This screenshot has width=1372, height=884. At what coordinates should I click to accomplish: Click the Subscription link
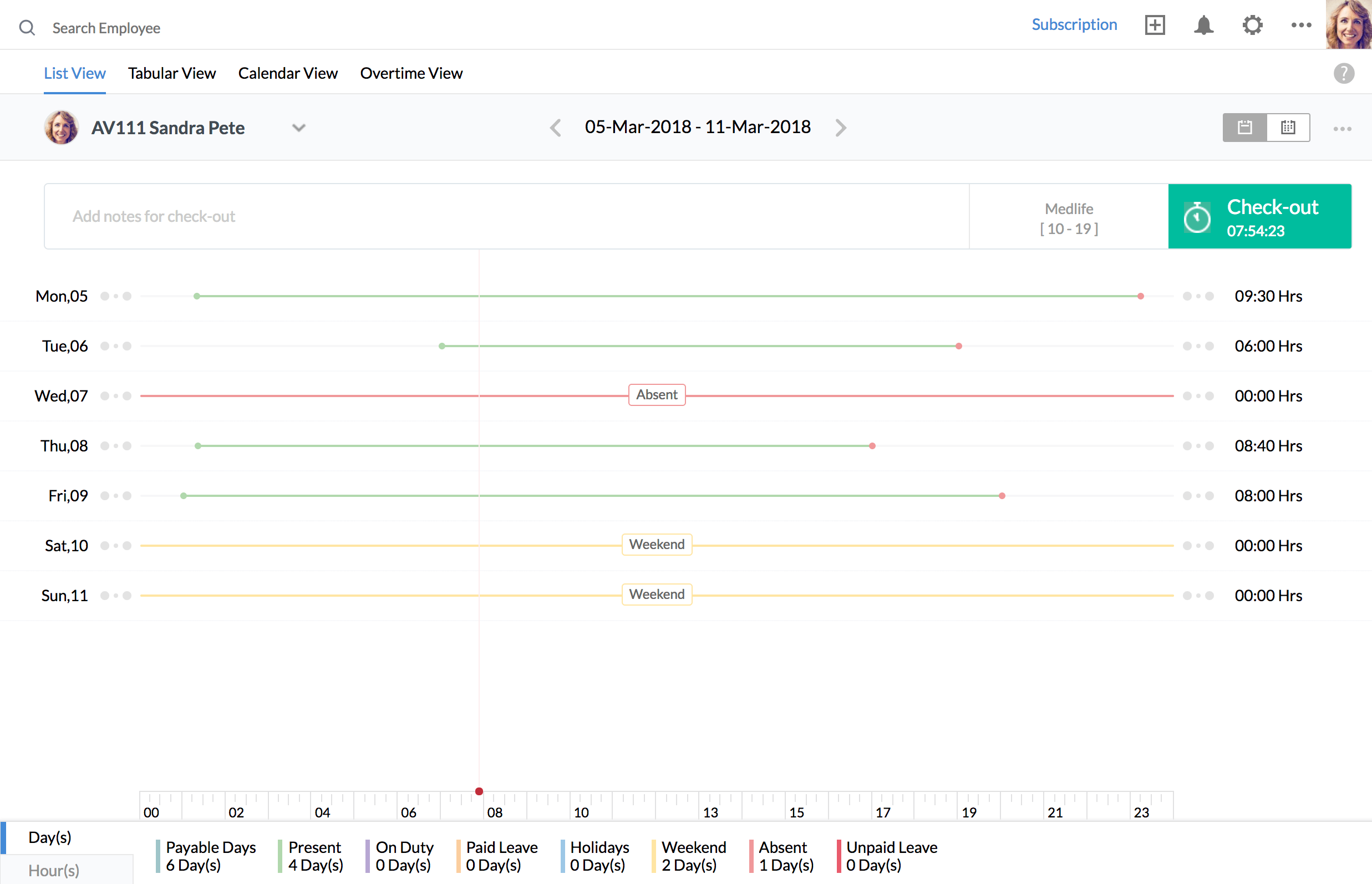coord(1074,25)
